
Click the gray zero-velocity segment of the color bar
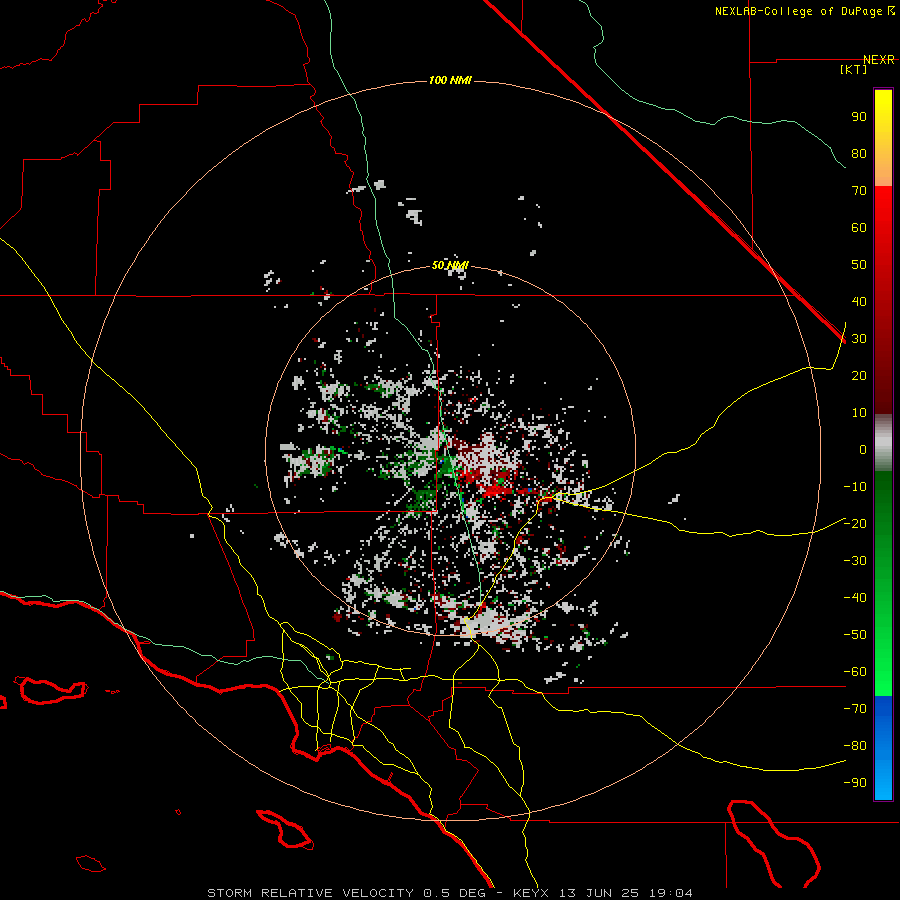(883, 443)
